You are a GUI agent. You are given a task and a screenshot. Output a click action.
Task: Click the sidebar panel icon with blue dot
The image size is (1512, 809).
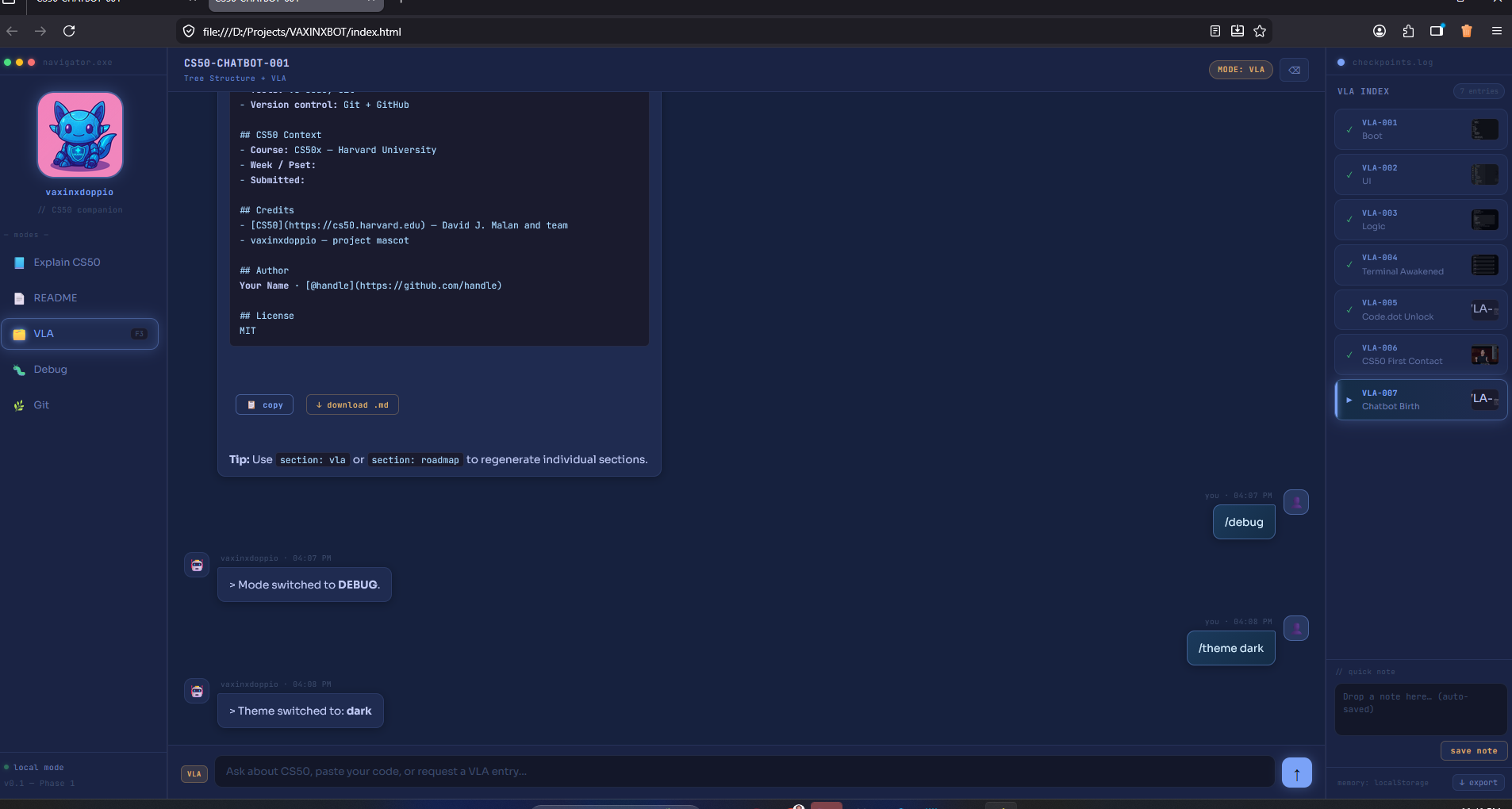point(1437,31)
